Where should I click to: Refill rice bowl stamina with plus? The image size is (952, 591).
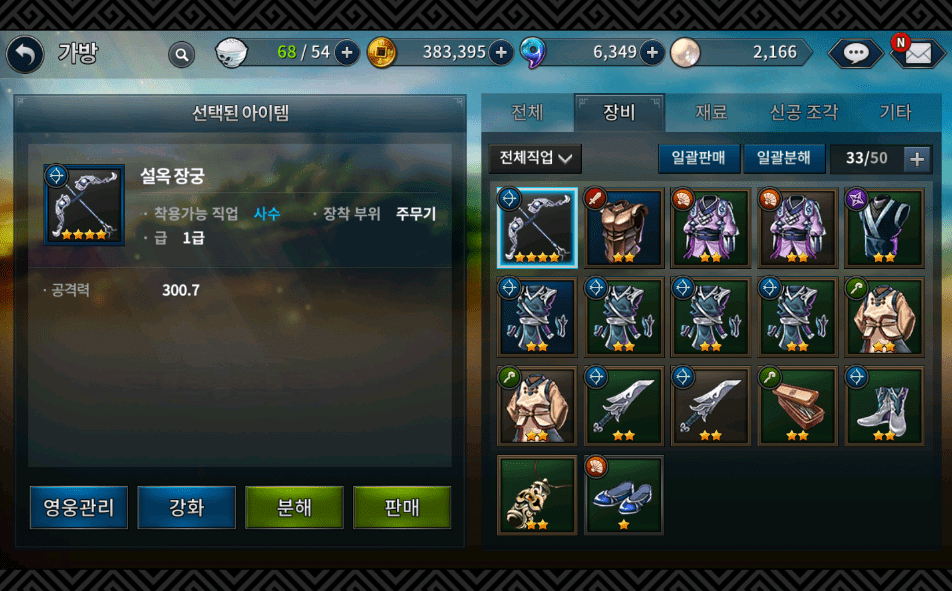point(347,53)
